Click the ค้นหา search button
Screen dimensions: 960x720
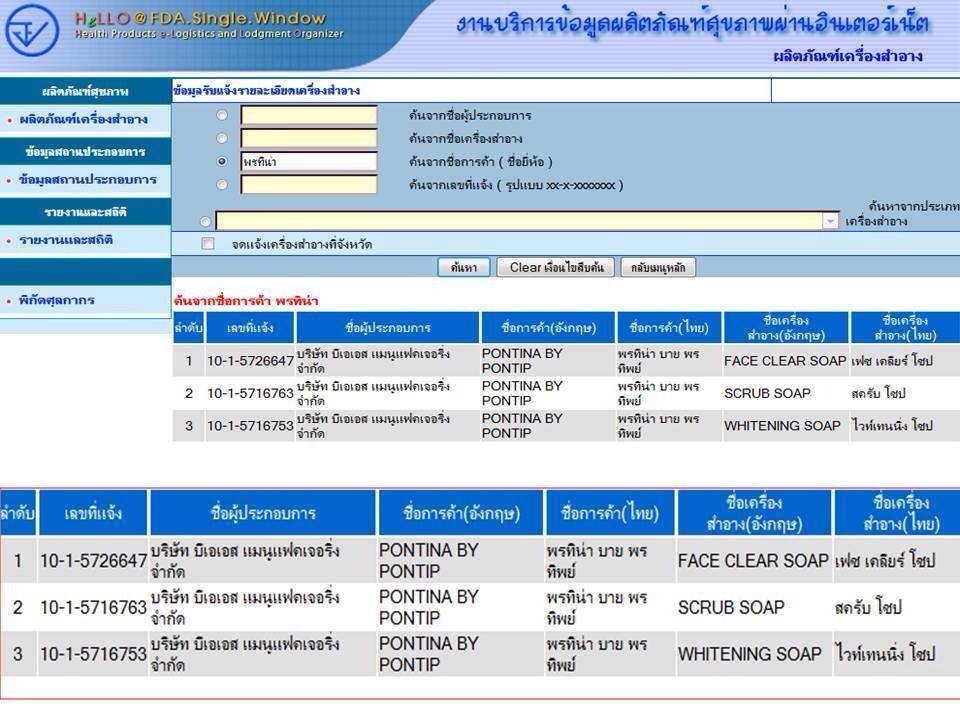coord(463,268)
